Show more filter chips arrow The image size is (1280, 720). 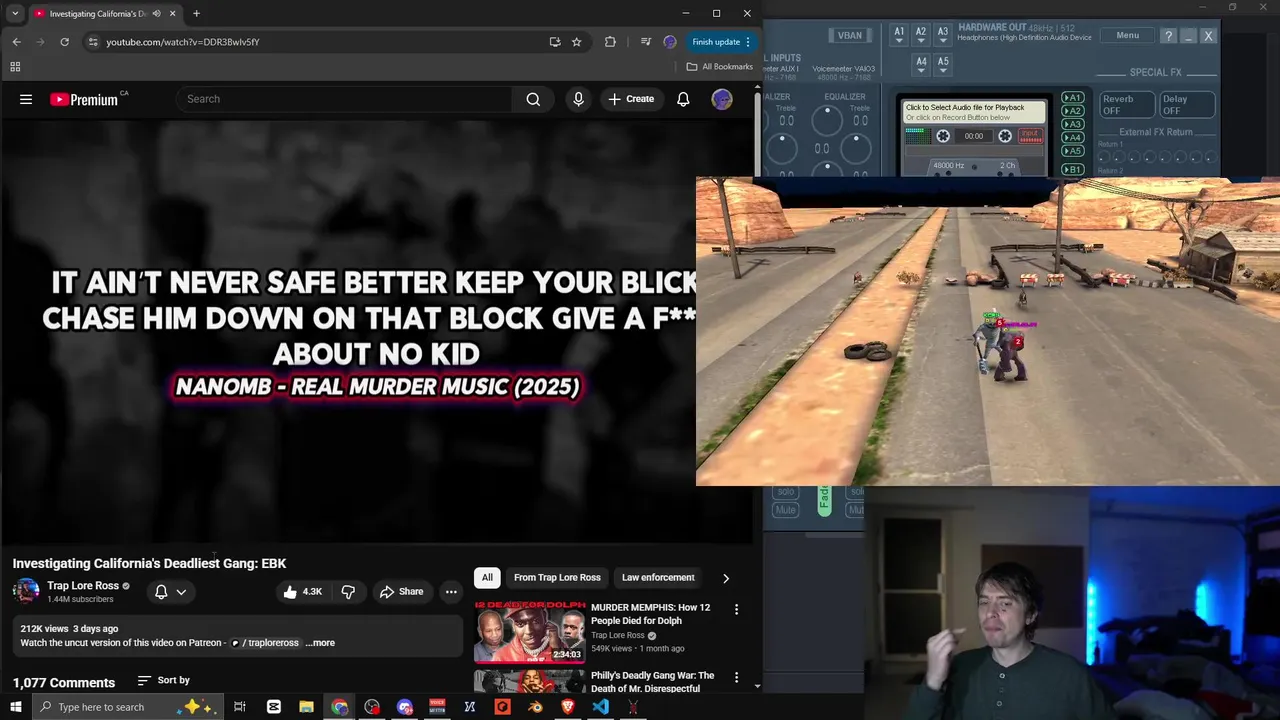click(726, 578)
